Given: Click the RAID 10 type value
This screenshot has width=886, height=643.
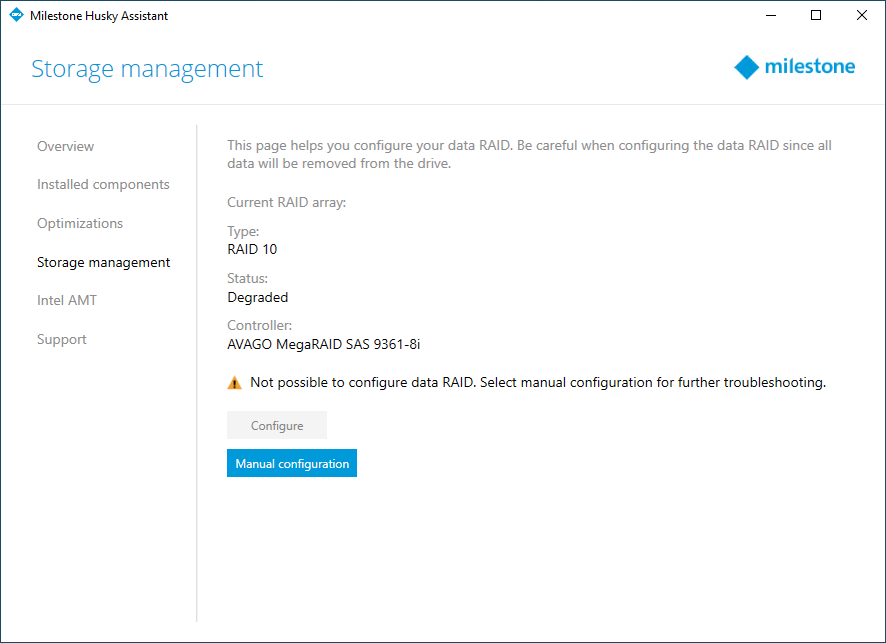Looking at the screenshot, I should [252, 249].
